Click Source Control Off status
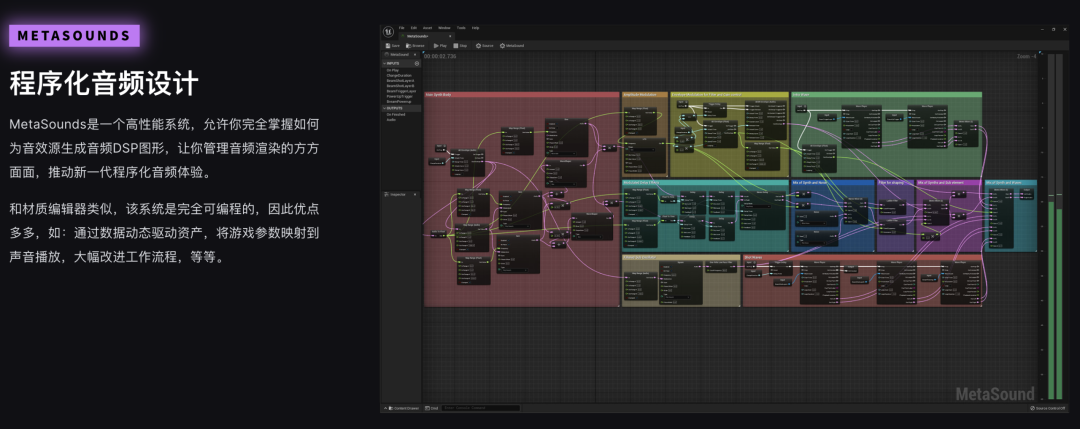 (1048, 408)
